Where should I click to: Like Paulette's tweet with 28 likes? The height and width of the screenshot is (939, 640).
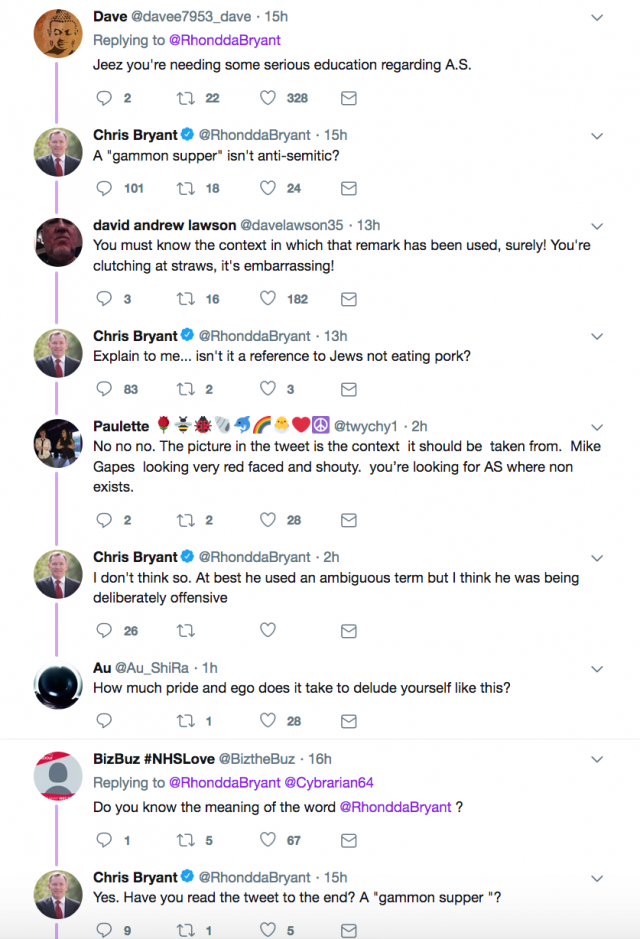[x=268, y=520]
